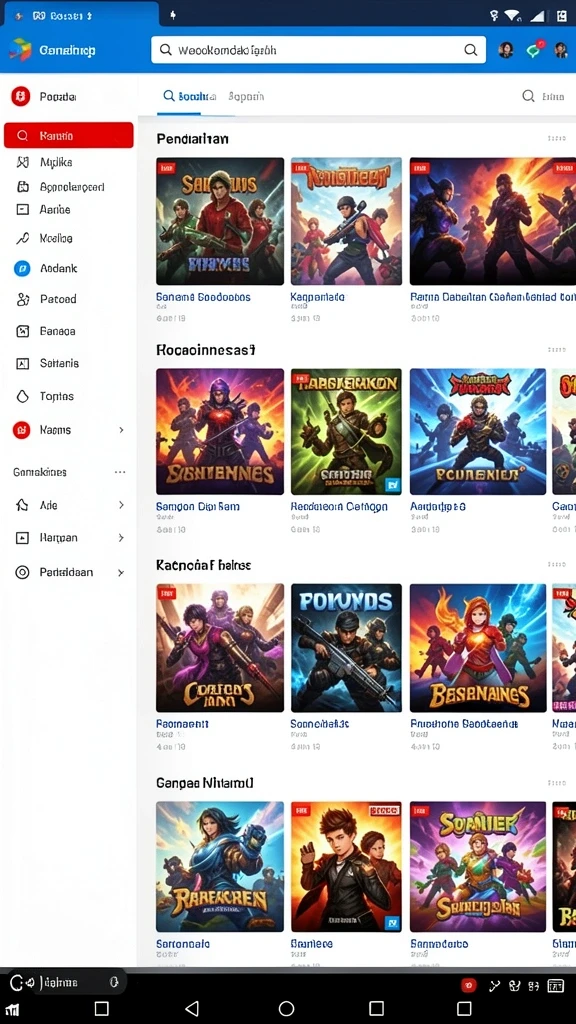Open the chat bubble notification icon in header
Image resolution: width=576 pixels, height=1024 pixels.
pos(535,50)
